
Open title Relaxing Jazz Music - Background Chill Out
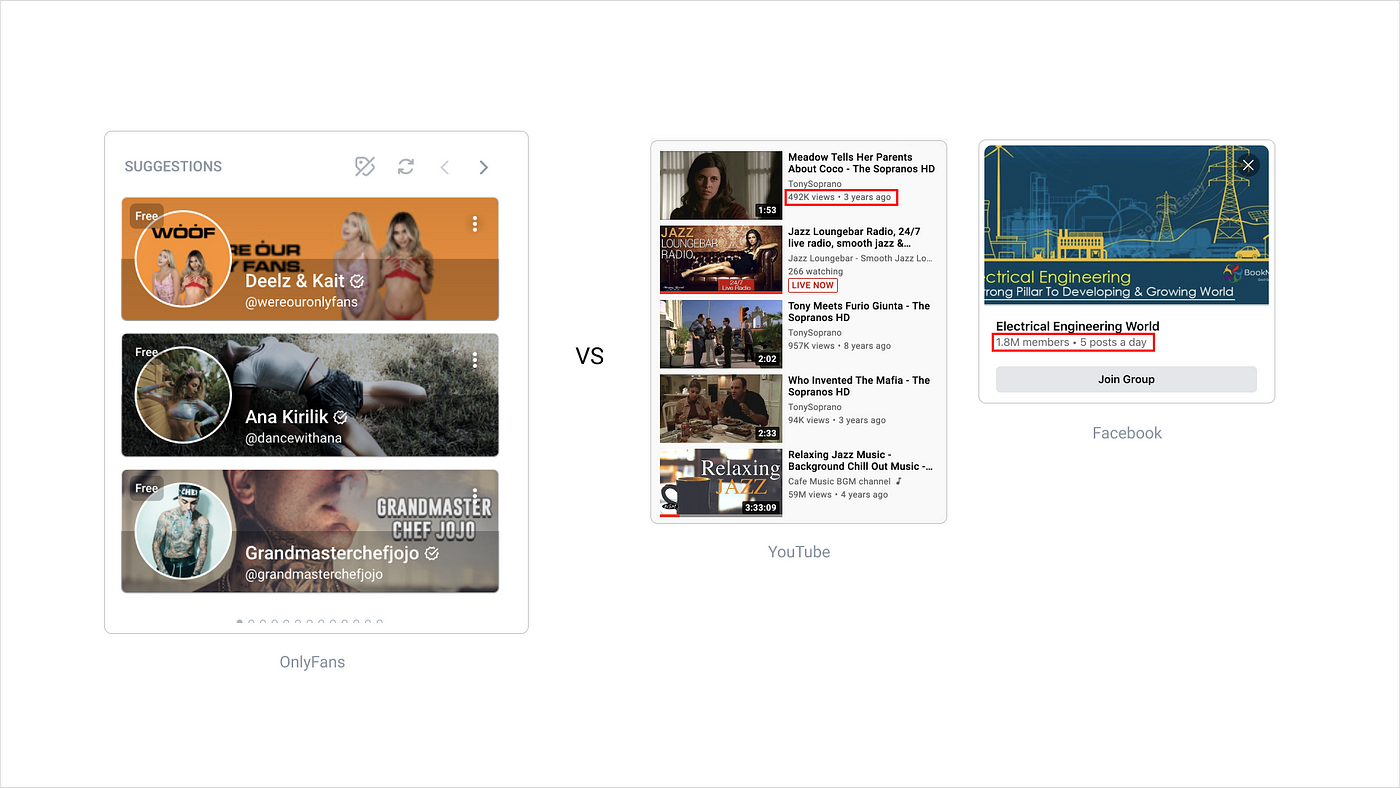tap(861, 461)
